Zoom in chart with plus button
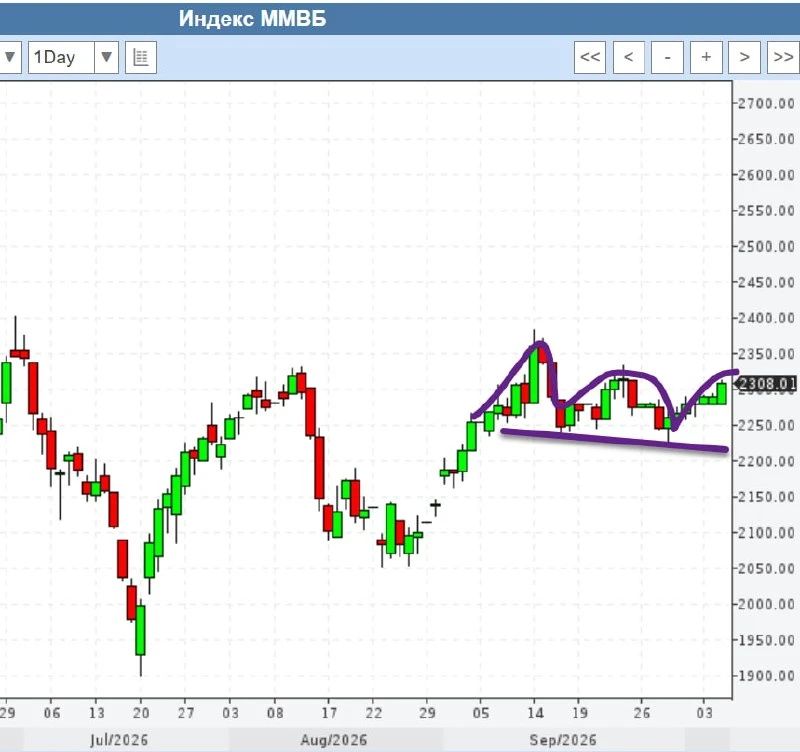Image resolution: width=800 pixels, height=752 pixels. point(706,57)
